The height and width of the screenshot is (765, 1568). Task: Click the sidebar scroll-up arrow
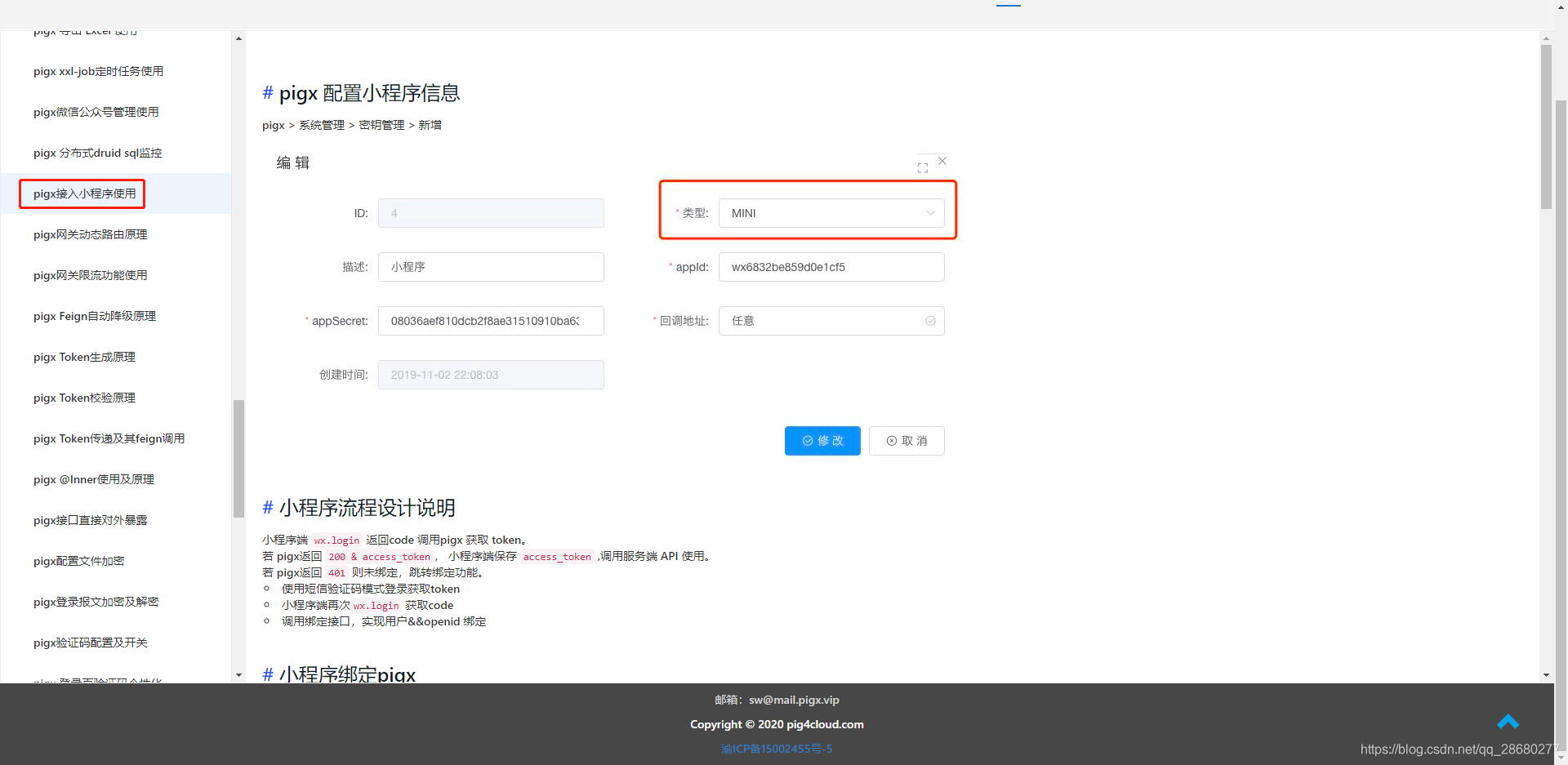(x=238, y=38)
